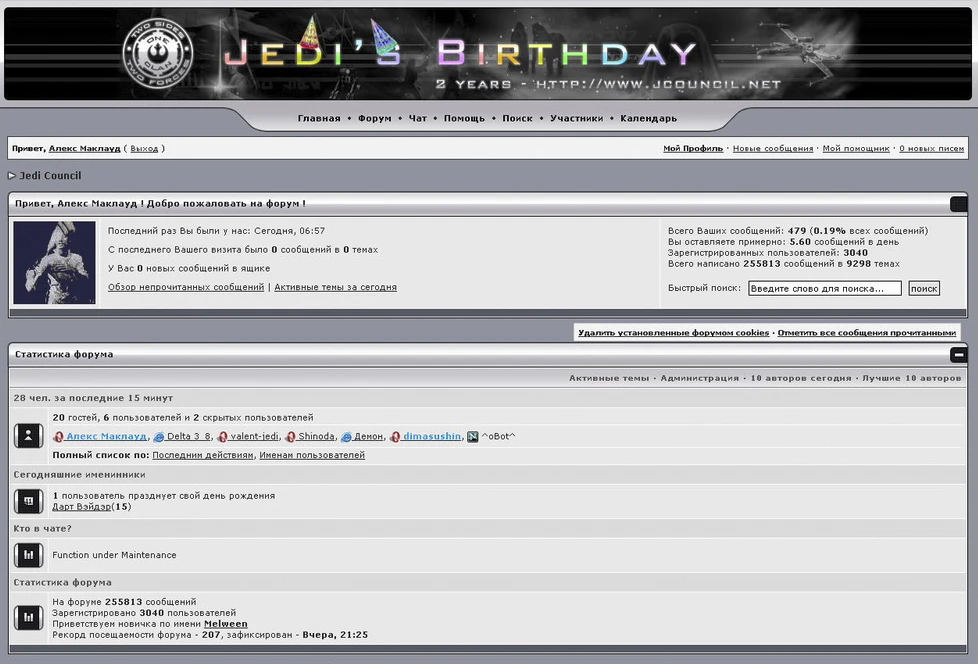Click Отметить все сообщения прочитанными

[866, 333]
